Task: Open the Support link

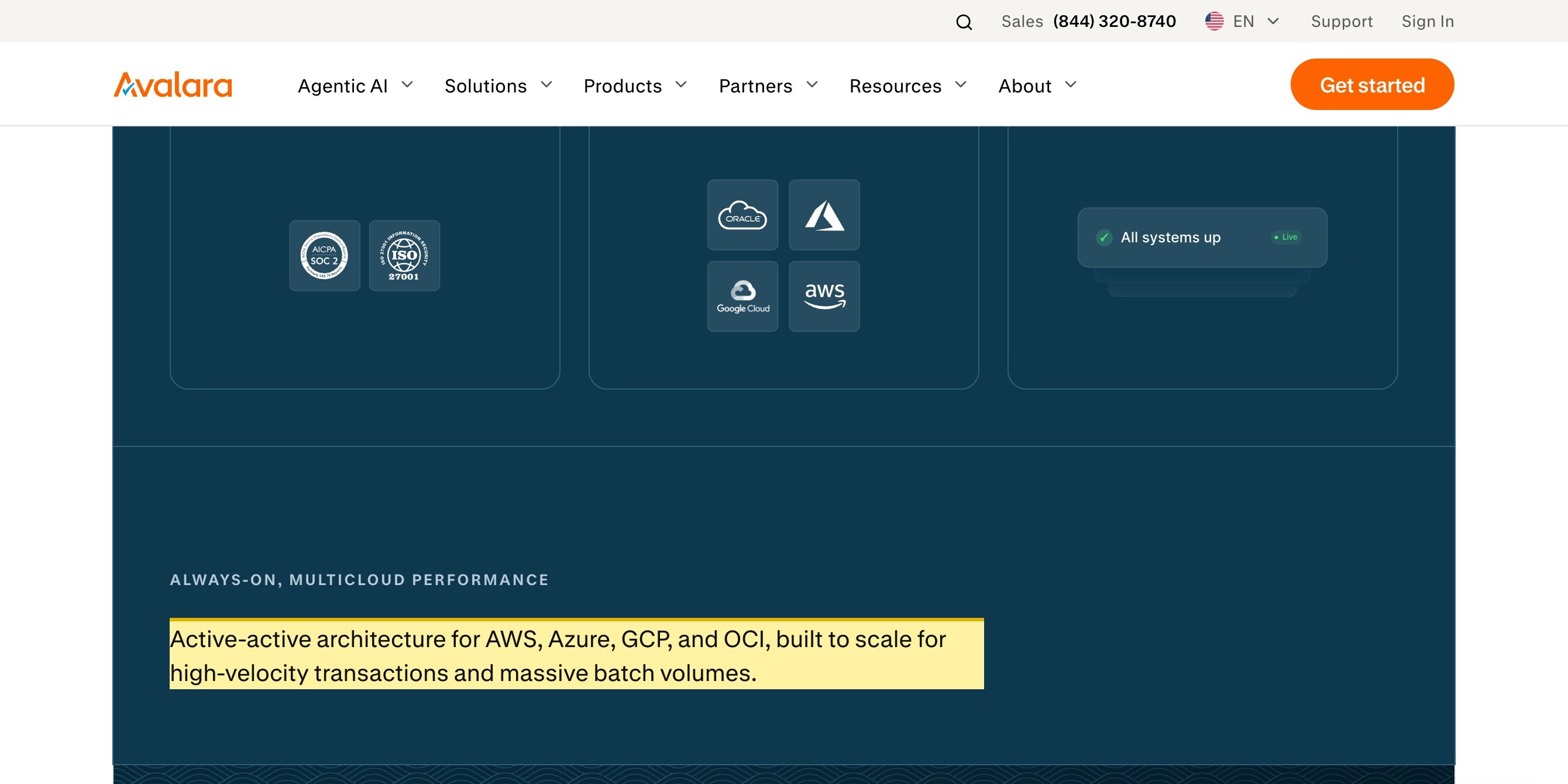Action: point(1342,21)
